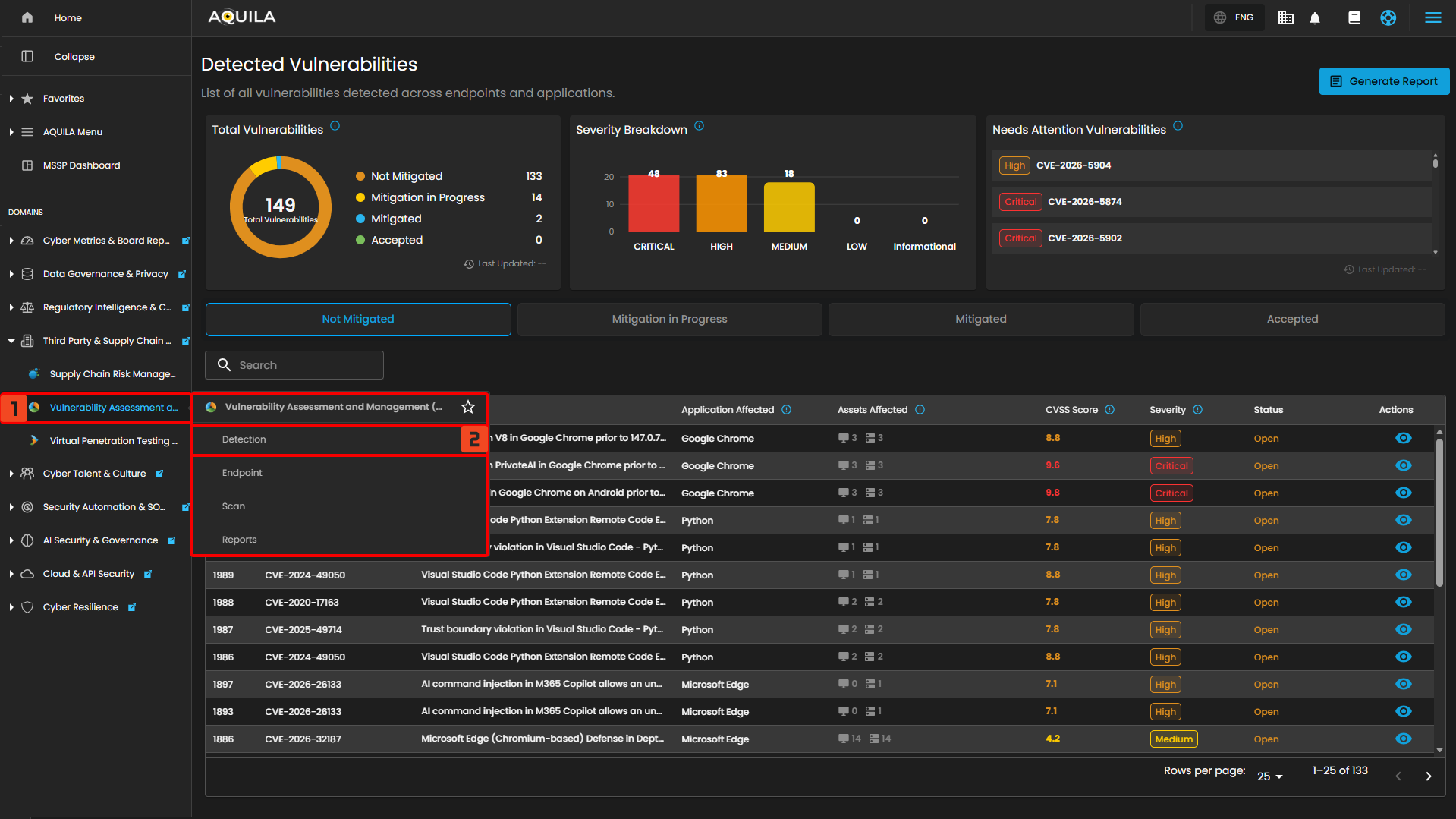Open CVE-2026-5874 in Needs Attention list
The width and height of the screenshot is (1456, 819).
[1212, 202]
